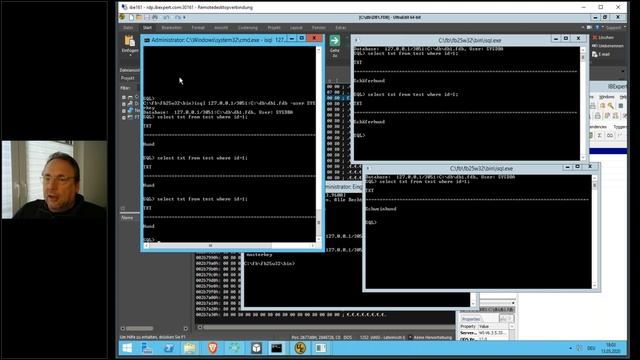Viewport: 640px width, 360px height.
Task: Switch to the Extras ribbon tab
Action: coord(341,28)
